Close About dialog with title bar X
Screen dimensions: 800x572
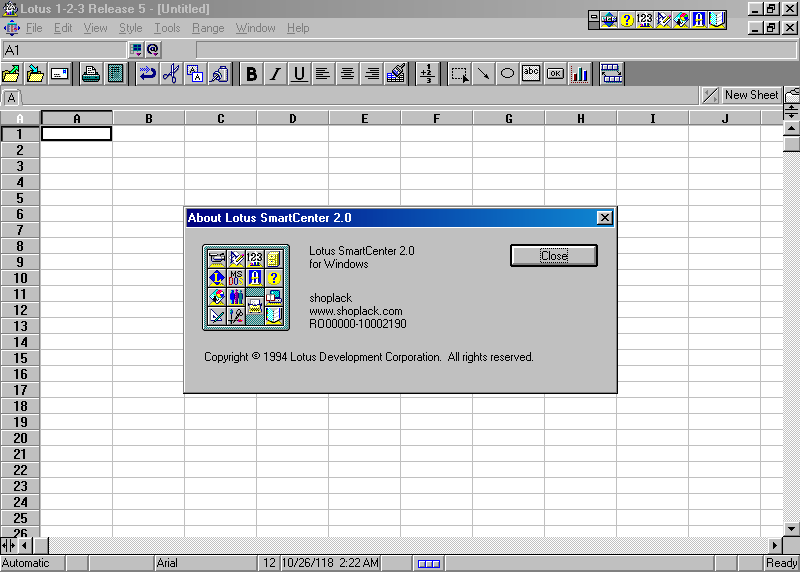click(605, 218)
